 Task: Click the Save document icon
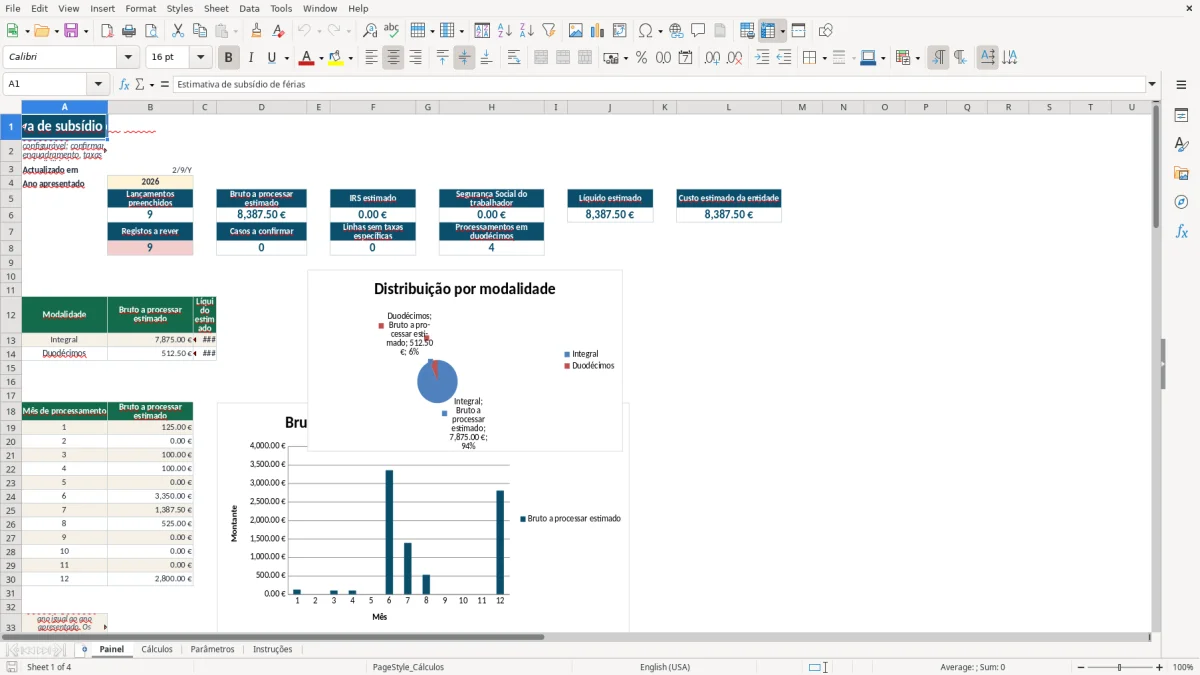pyautogui.click(x=71, y=31)
